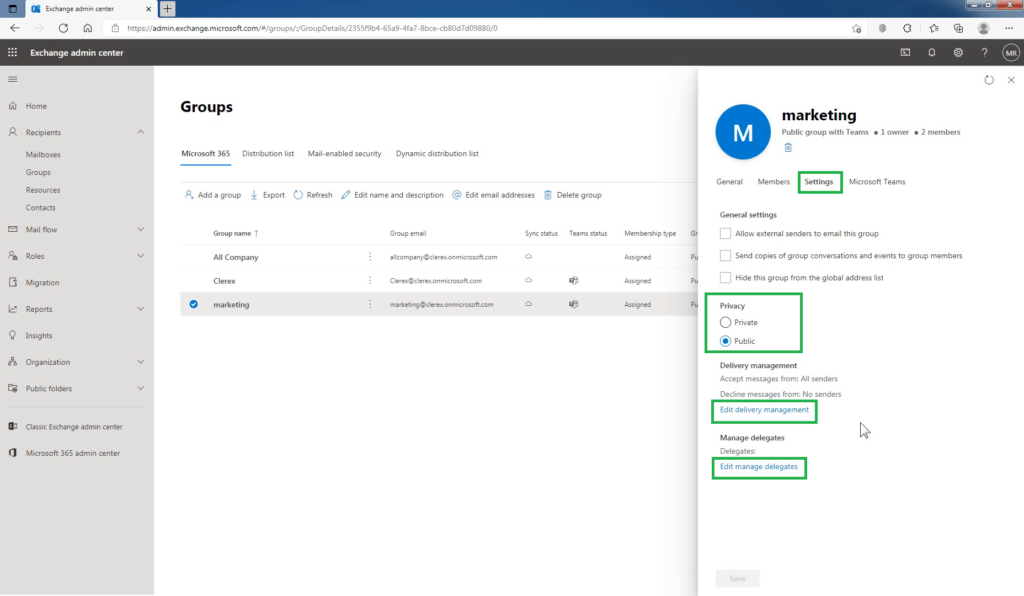Click Edit name and description
Image resolution: width=1024 pixels, height=596 pixels.
coord(392,195)
